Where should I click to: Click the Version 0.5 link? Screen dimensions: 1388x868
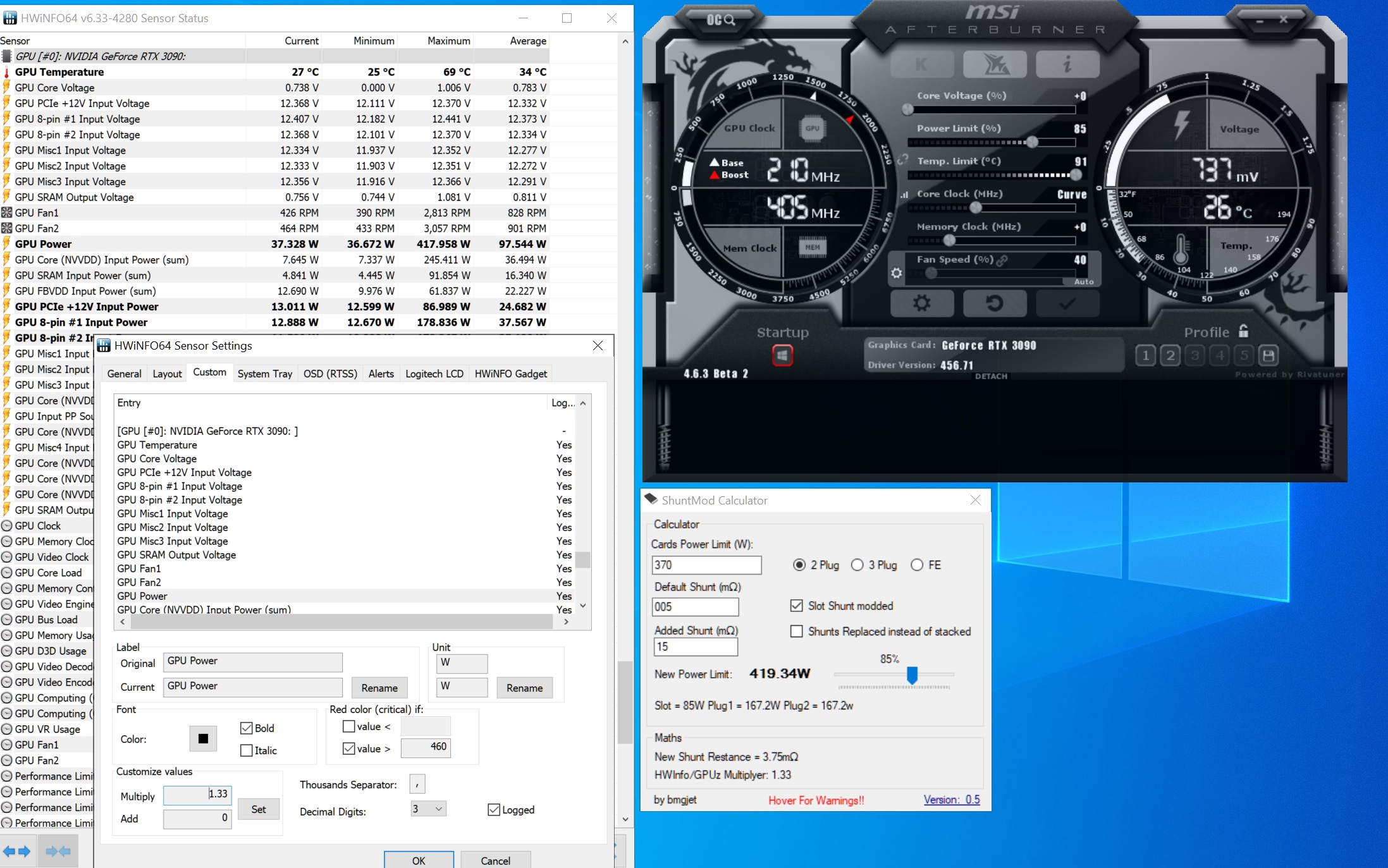tap(951, 800)
